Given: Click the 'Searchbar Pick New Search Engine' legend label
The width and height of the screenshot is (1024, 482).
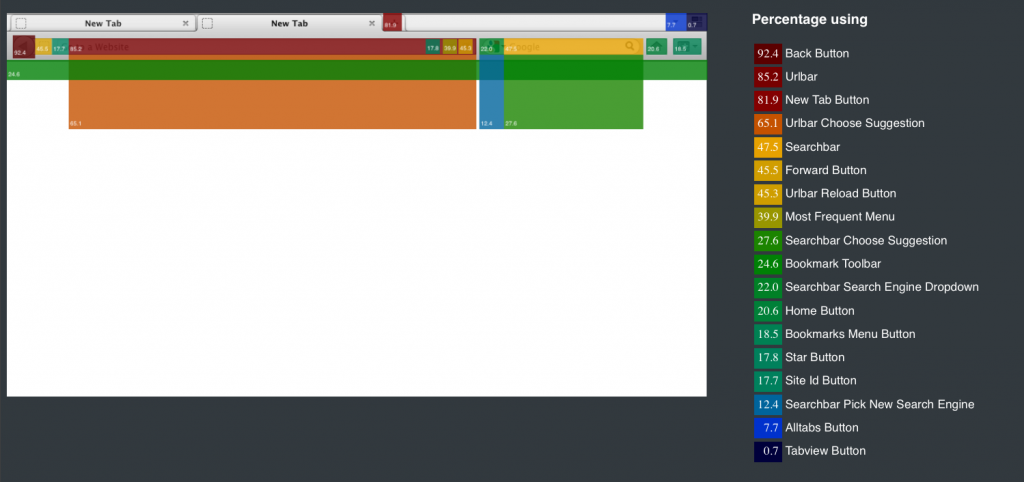Looking at the screenshot, I should (880, 404).
